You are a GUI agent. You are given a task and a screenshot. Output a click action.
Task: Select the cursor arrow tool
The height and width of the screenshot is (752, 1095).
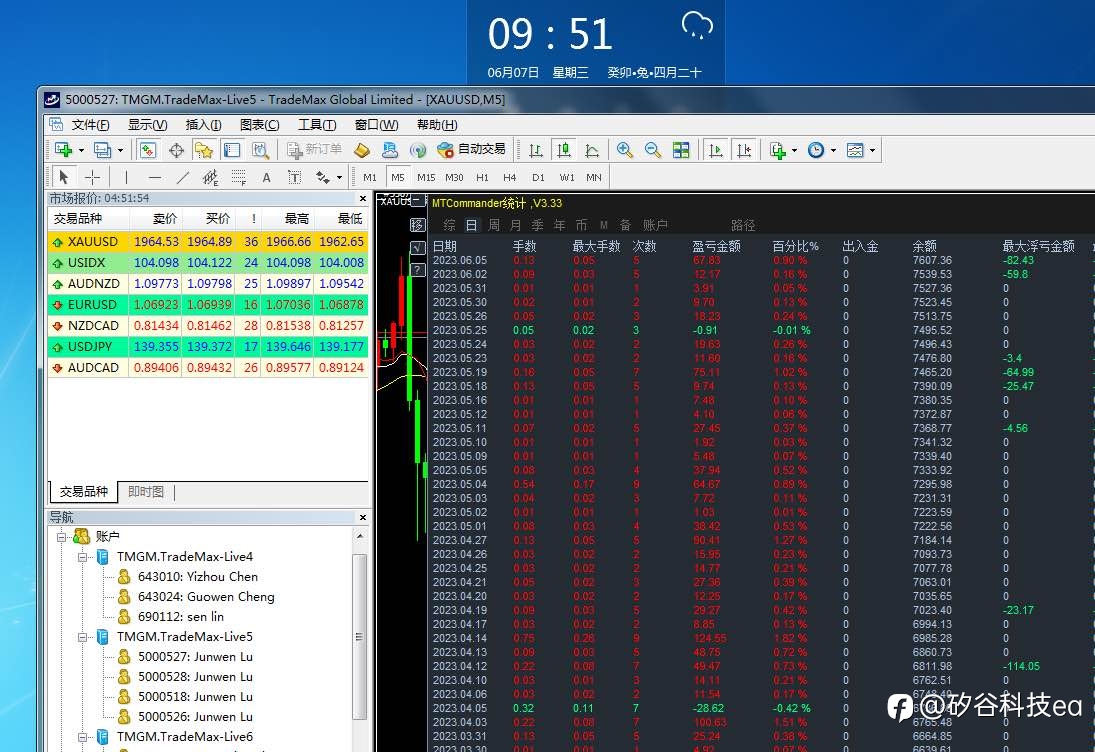coord(64,177)
